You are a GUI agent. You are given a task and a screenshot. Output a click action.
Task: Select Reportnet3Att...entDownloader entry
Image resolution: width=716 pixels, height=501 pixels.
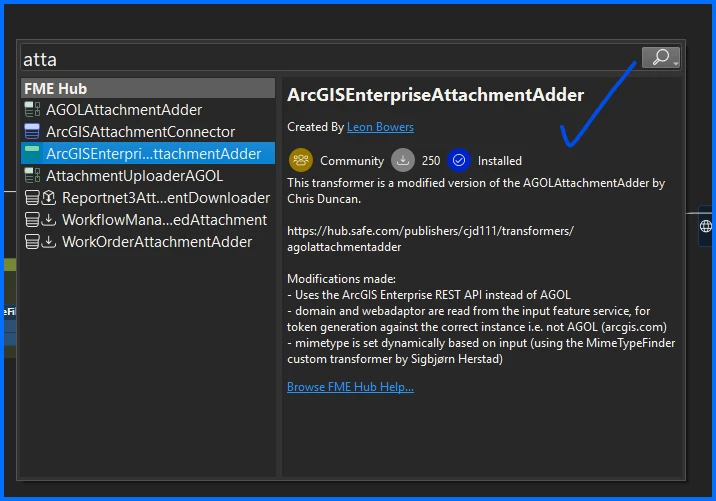pos(148,198)
